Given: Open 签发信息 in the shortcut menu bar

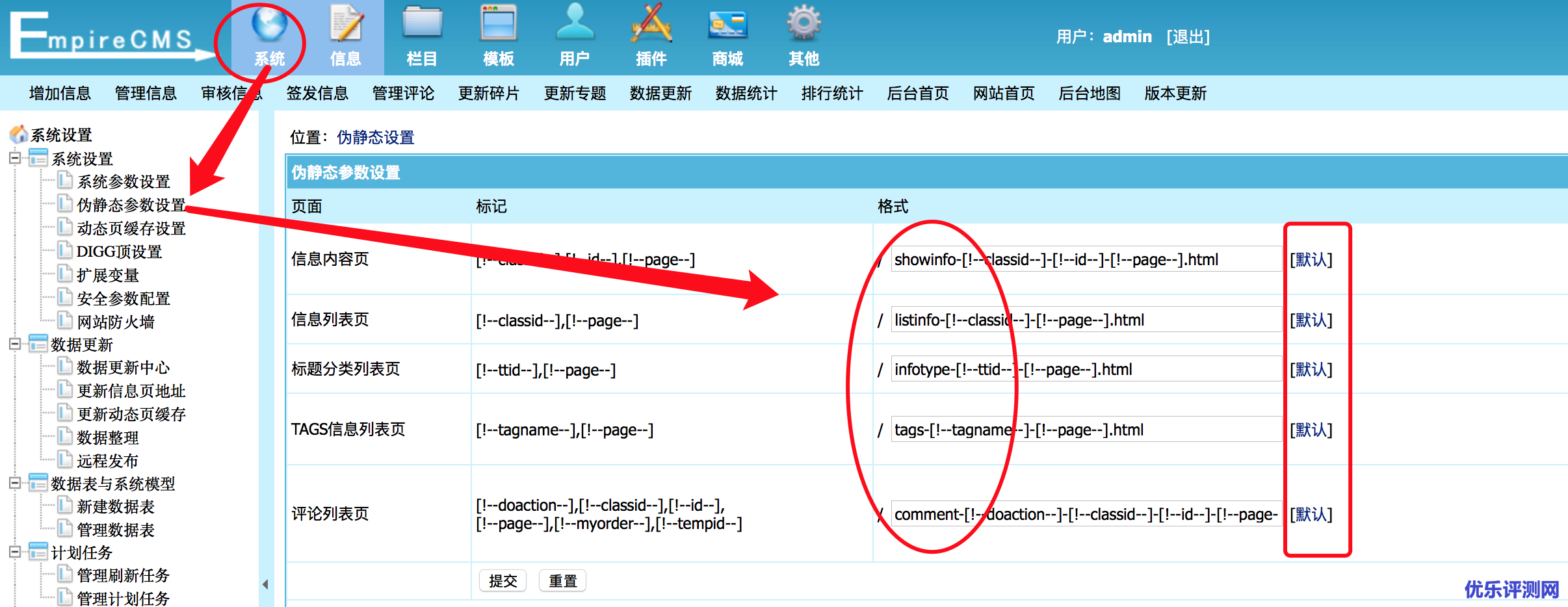Looking at the screenshot, I should tap(317, 94).
